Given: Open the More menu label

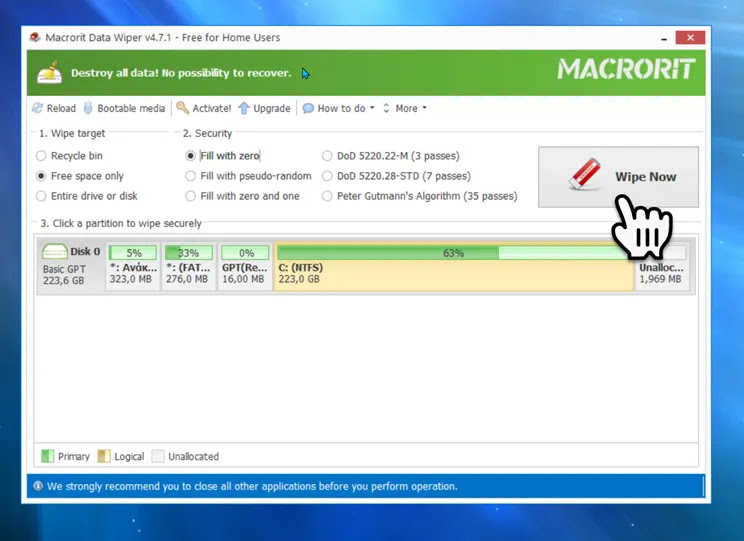Looking at the screenshot, I should [x=407, y=108].
